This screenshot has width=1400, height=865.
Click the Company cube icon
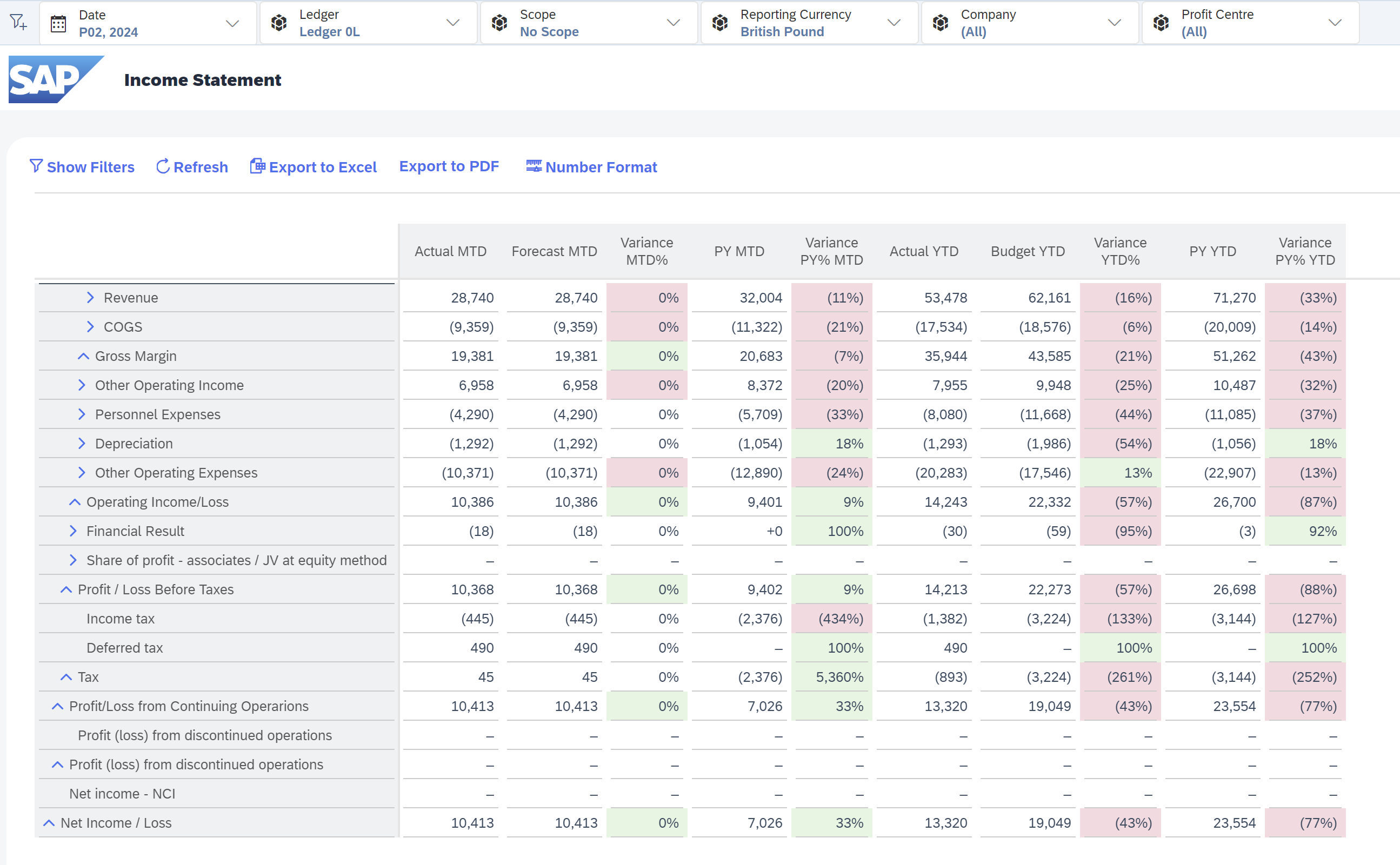pos(941,23)
